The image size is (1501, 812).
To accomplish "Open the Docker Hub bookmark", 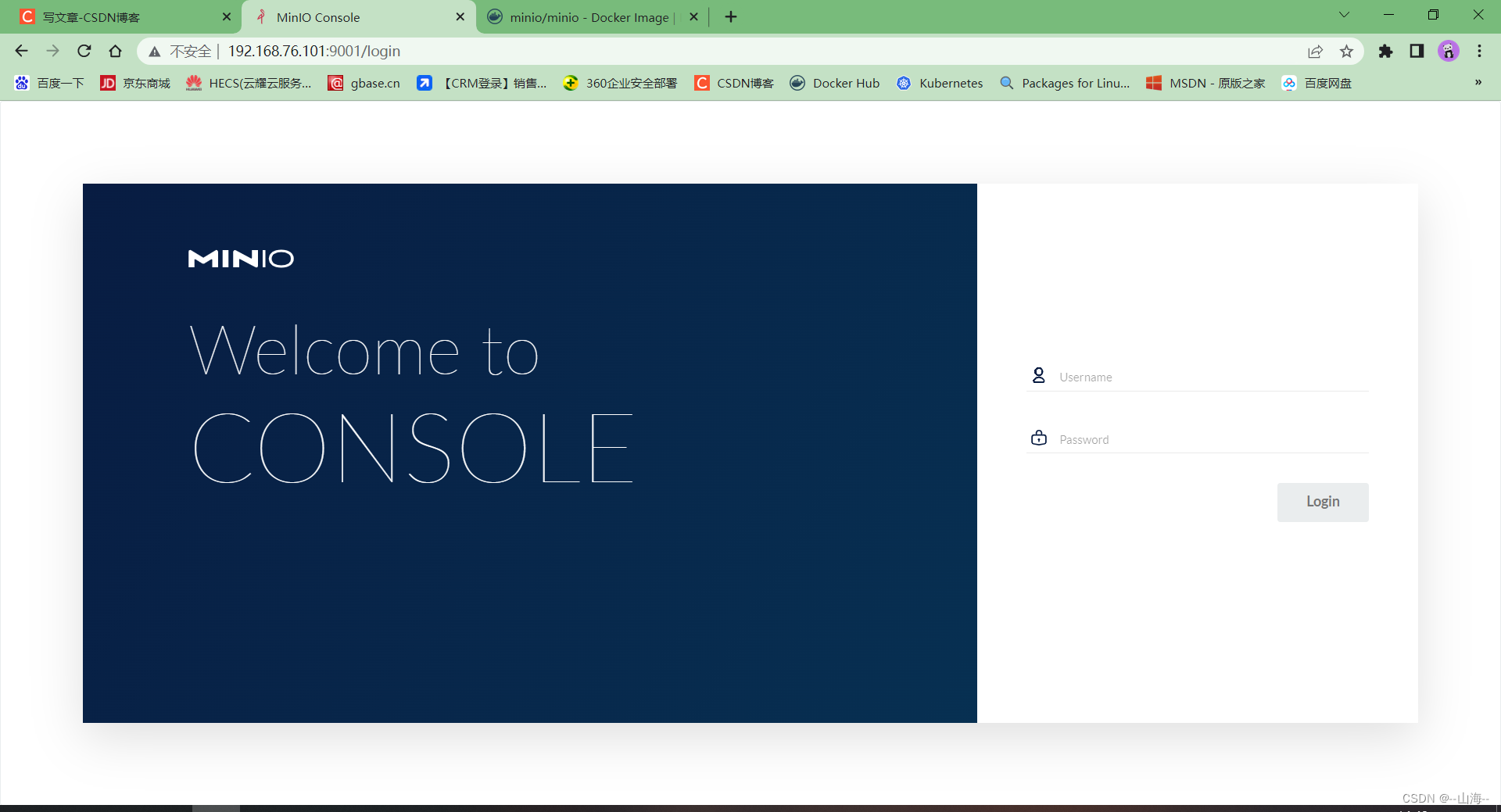I will coord(835,83).
